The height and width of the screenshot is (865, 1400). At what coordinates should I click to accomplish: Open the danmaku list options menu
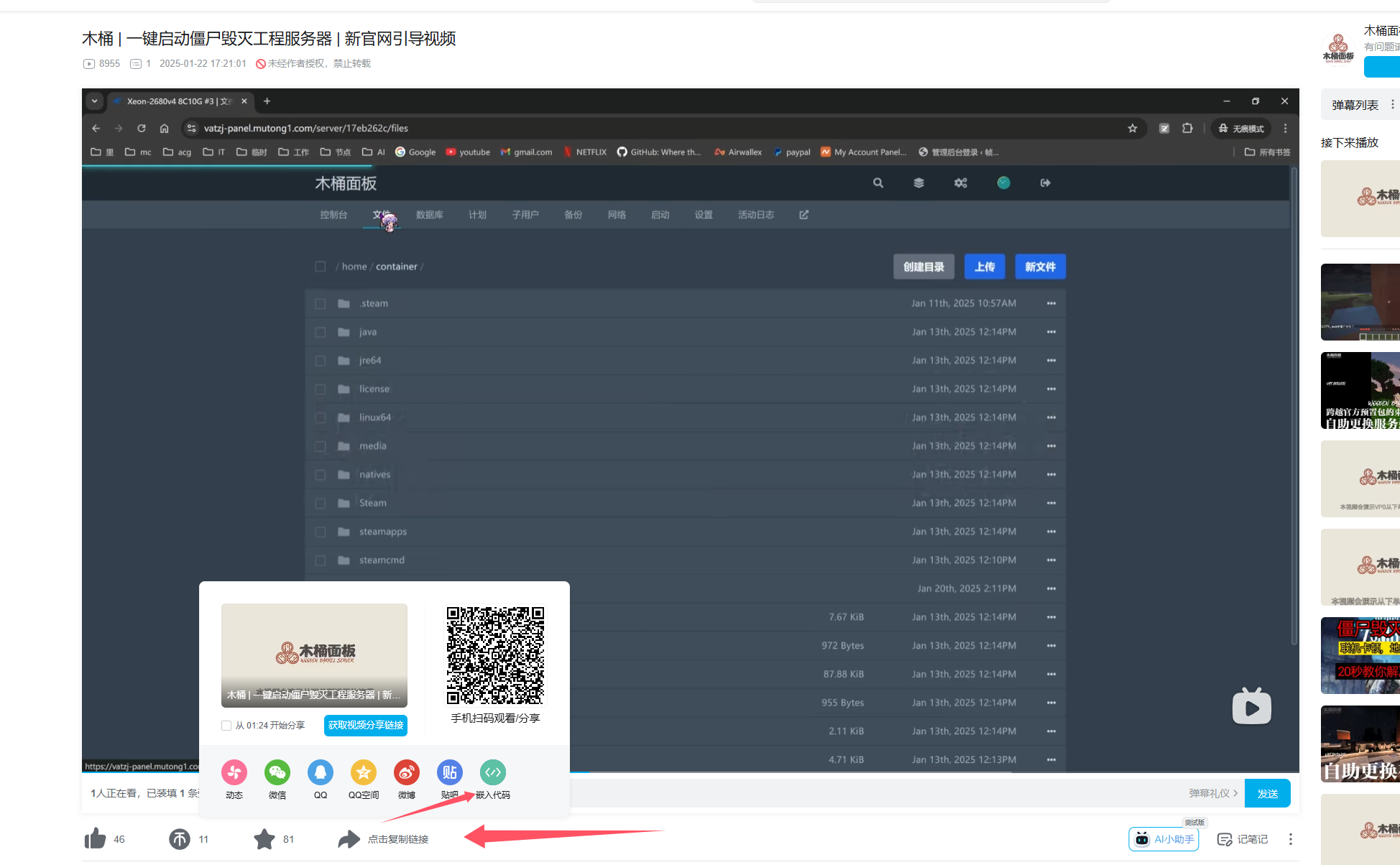click(x=1392, y=105)
